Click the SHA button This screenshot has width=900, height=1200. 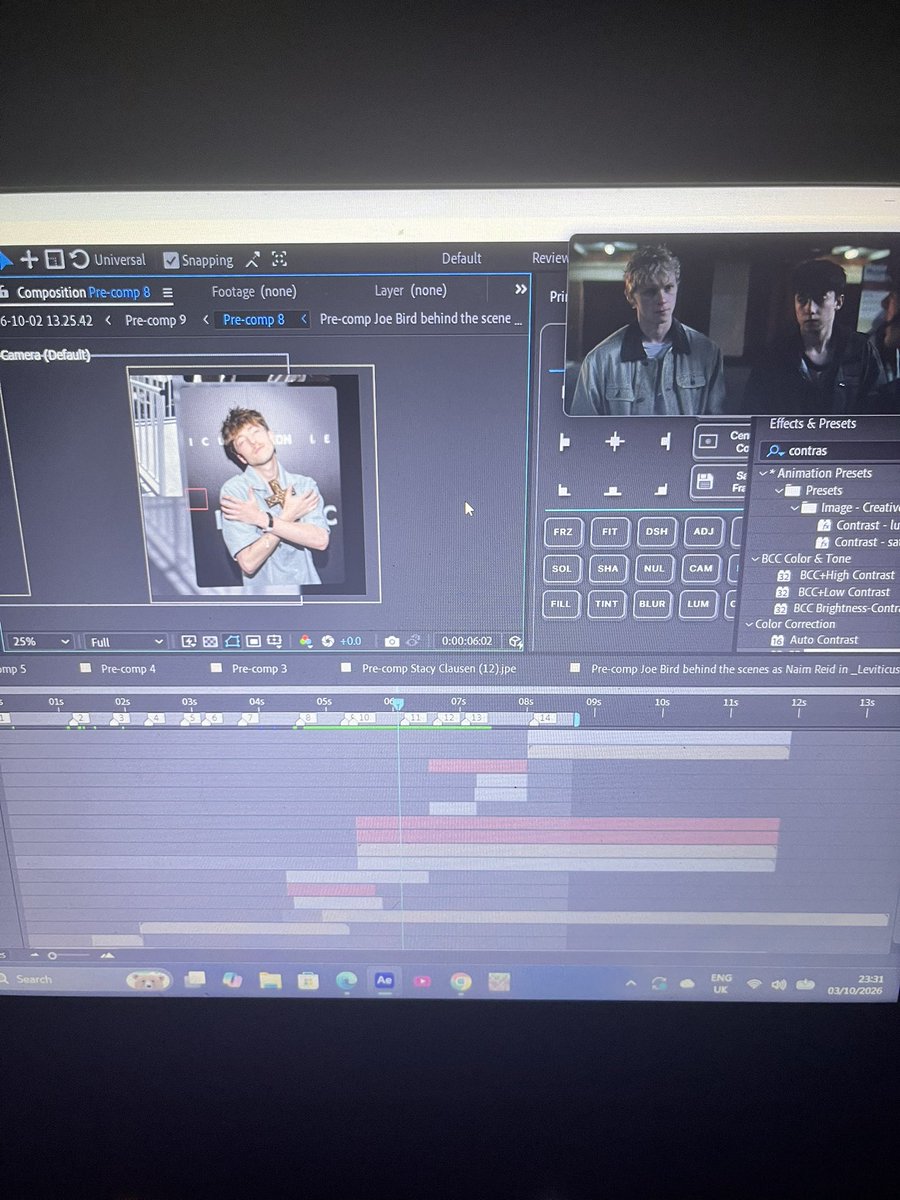click(x=608, y=568)
